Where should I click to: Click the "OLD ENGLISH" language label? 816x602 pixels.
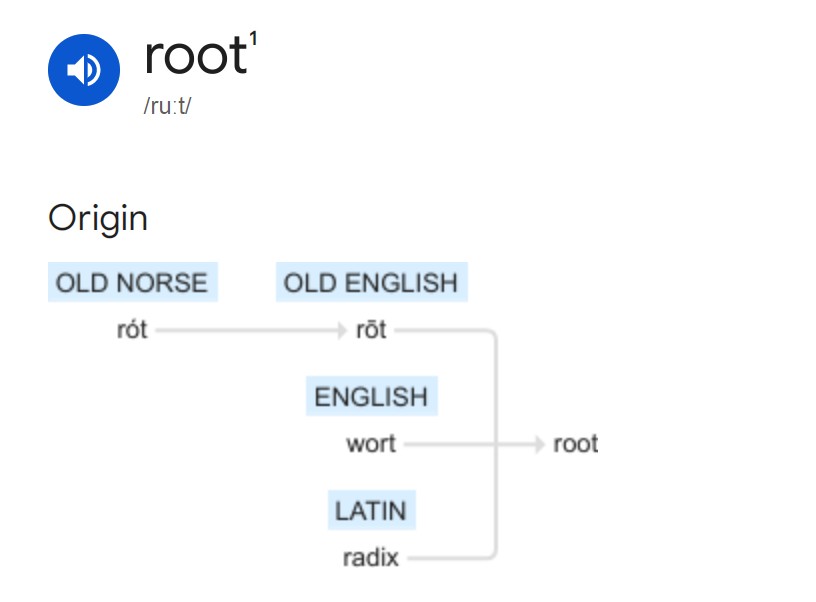coord(372,283)
